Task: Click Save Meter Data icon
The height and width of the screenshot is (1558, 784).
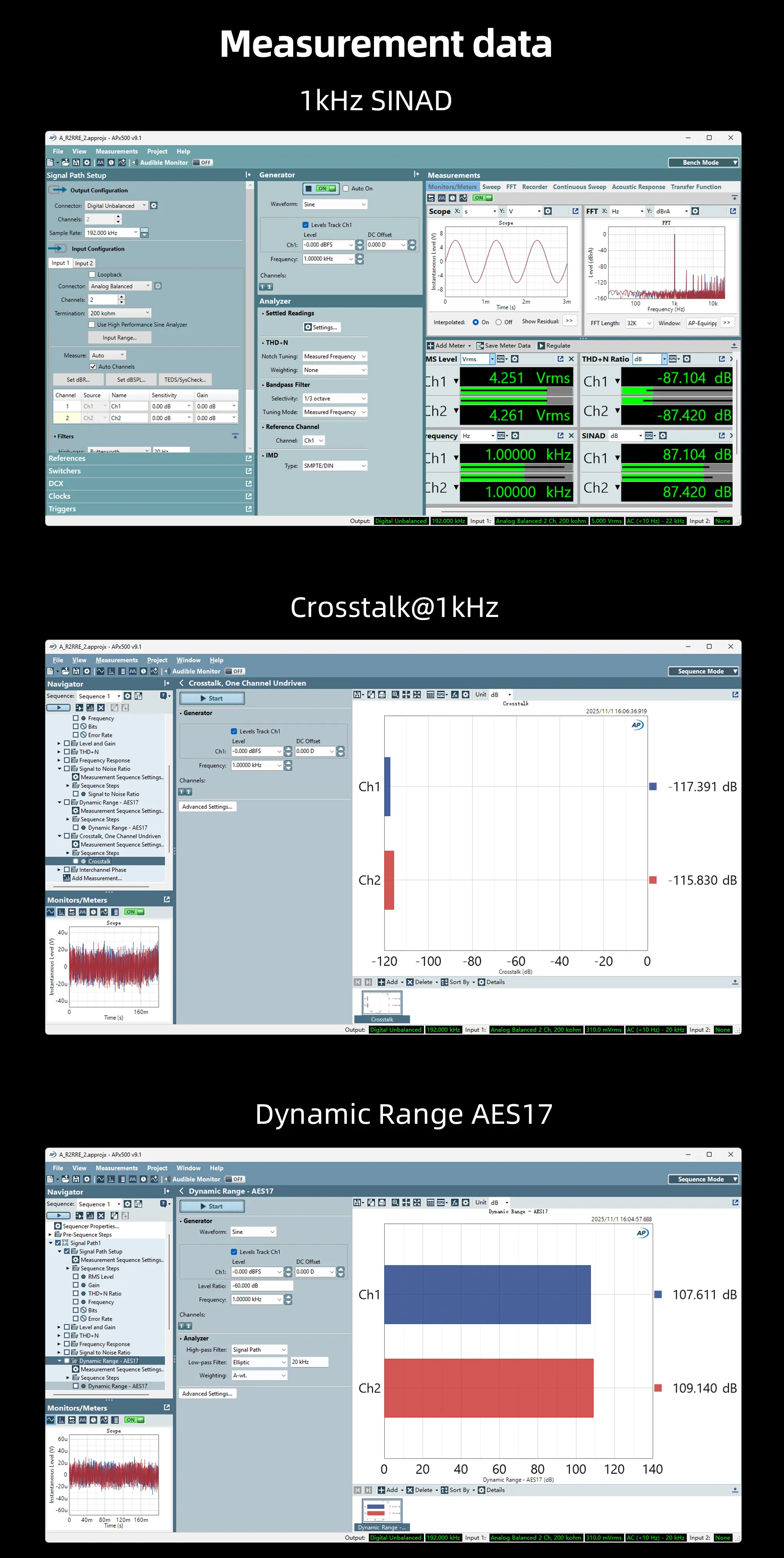Action: click(479, 346)
